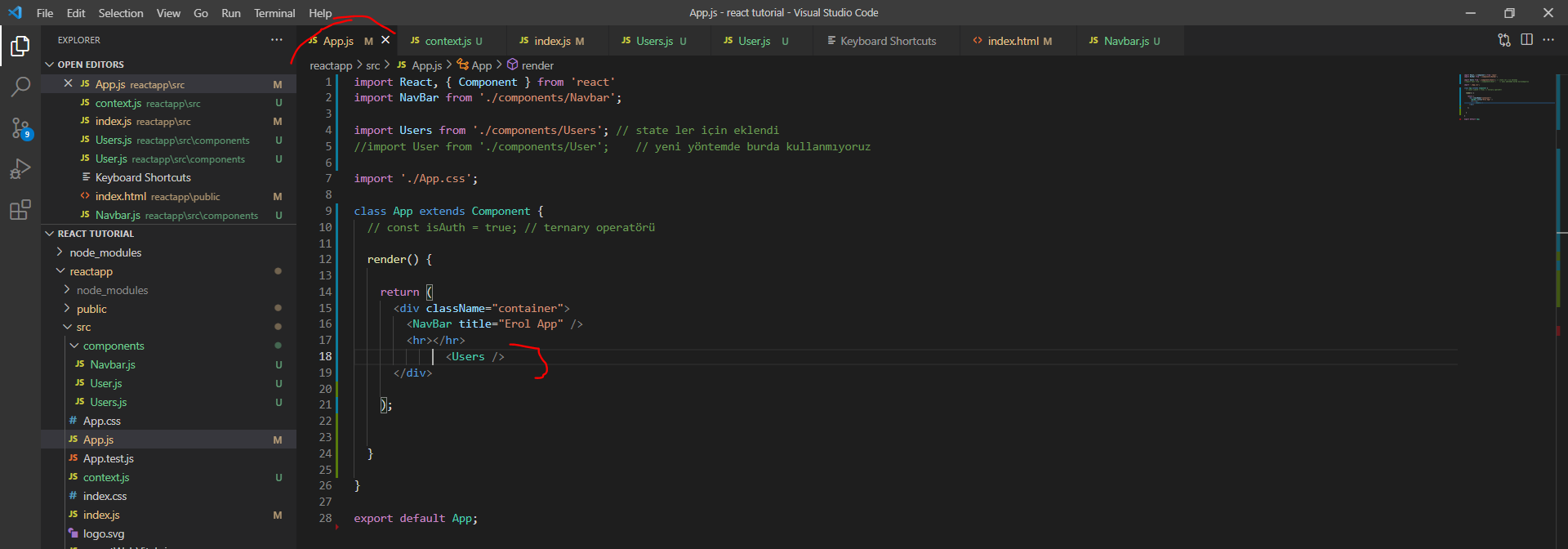
Task: Expand the public folder
Action: tap(91, 309)
